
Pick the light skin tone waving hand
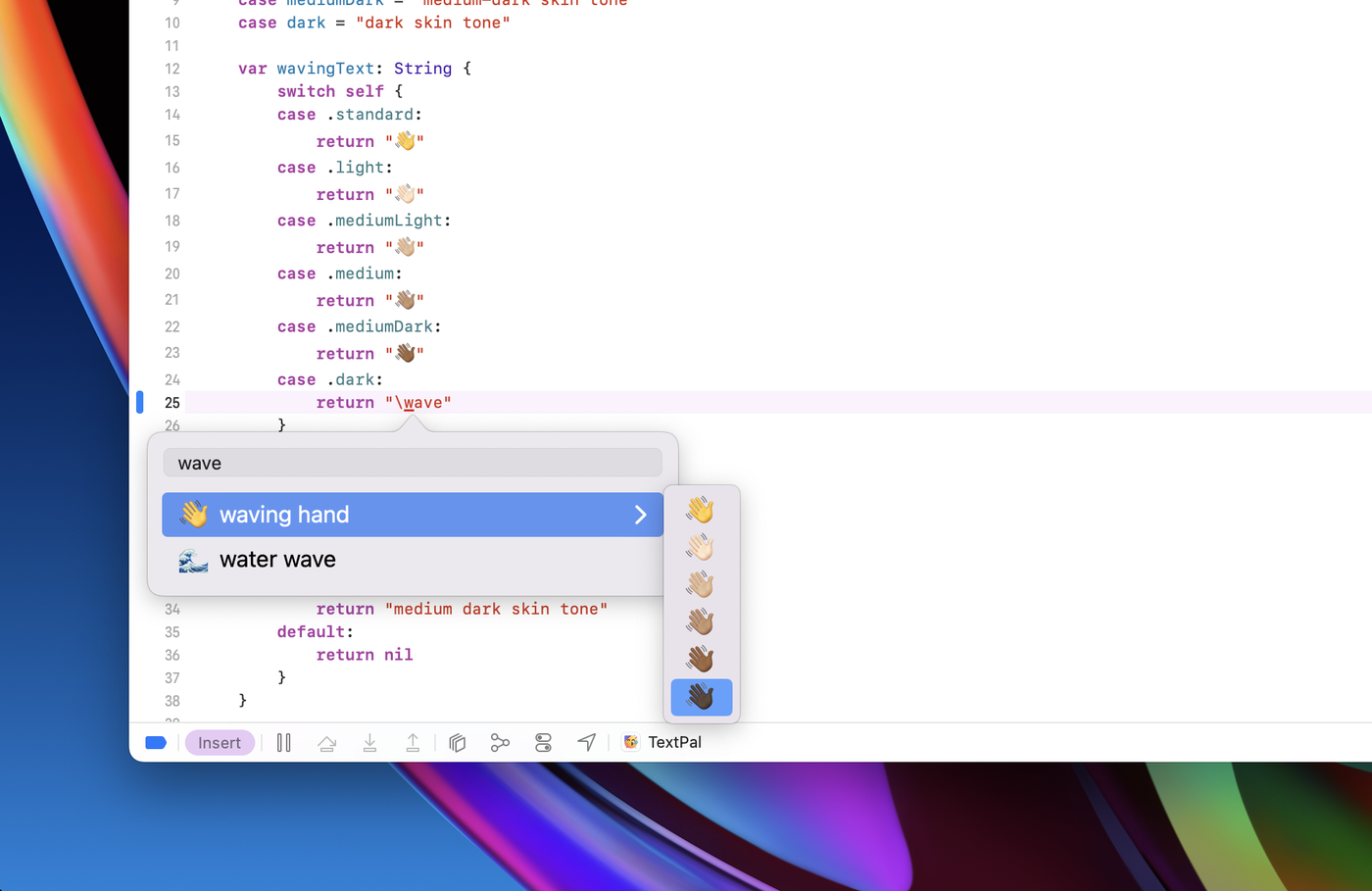[x=701, y=547]
